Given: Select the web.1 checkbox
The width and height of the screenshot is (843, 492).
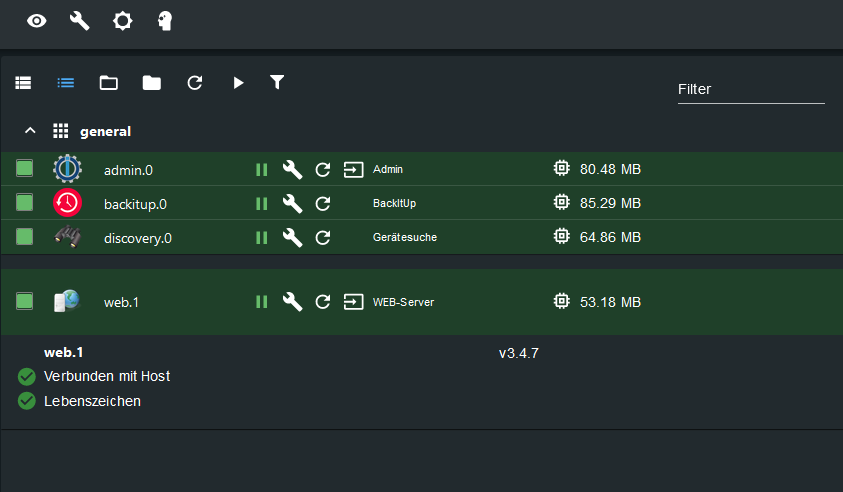Looking at the screenshot, I should pos(25,301).
